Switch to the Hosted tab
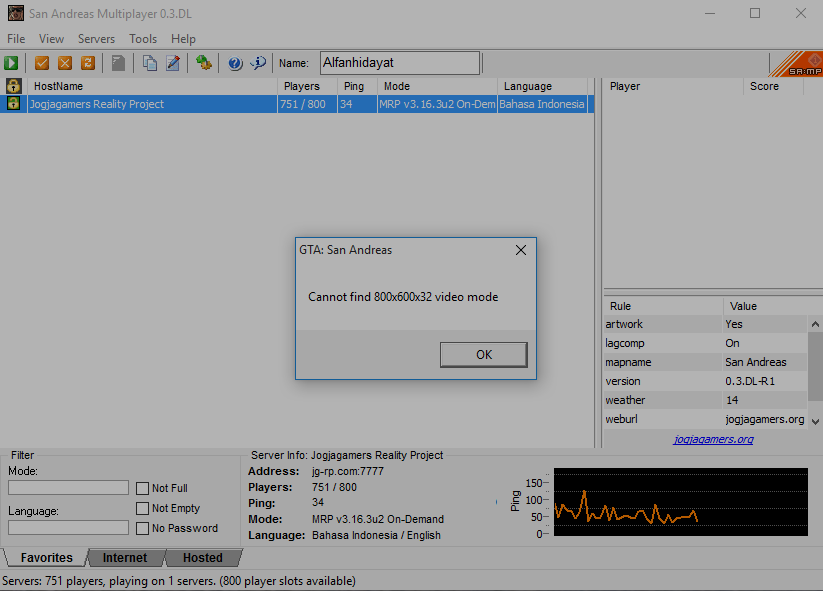This screenshot has width=823, height=591. click(203, 557)
